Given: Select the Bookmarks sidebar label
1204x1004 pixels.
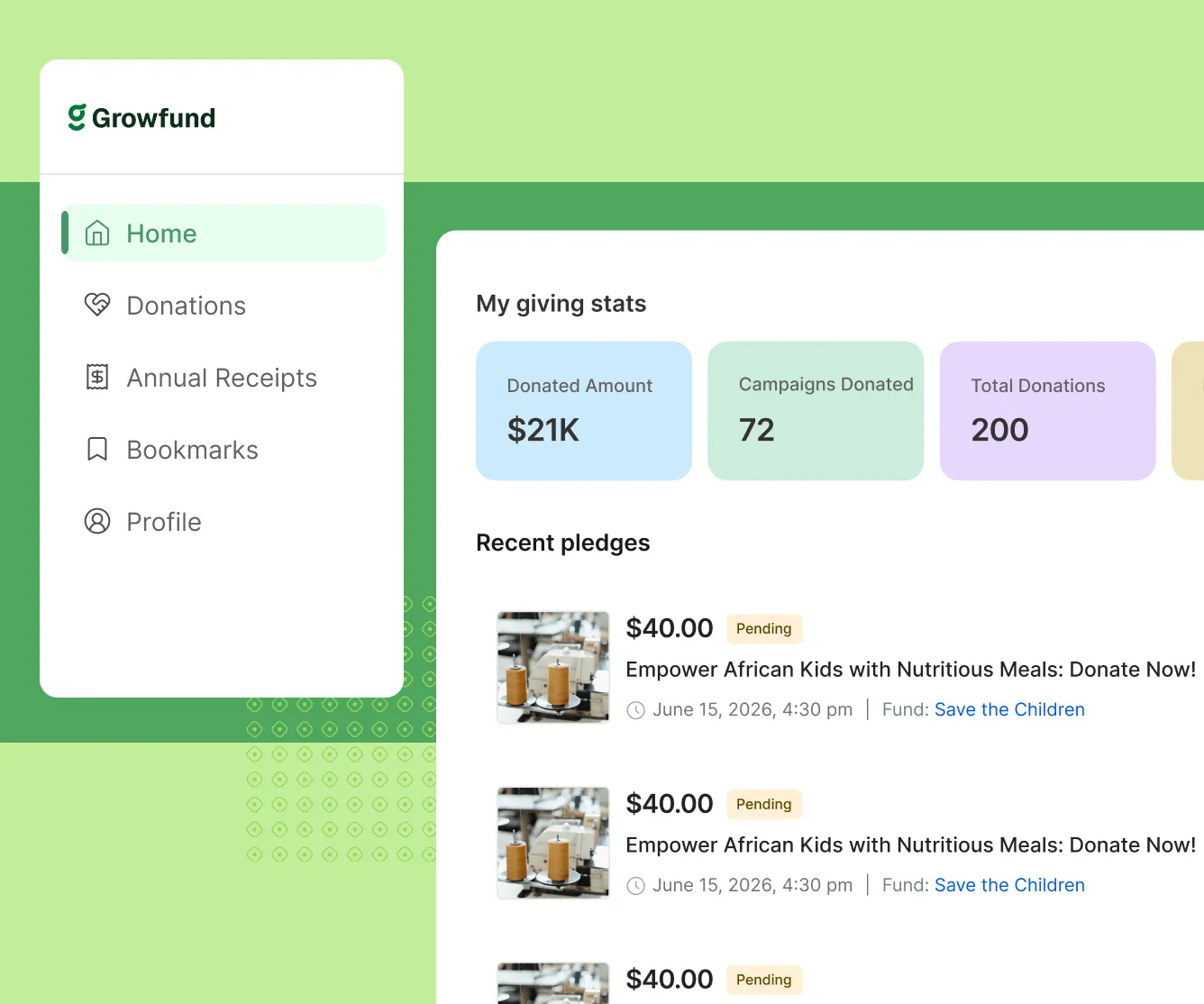Looking at the screenshot, I should click(x=192, y=450).
